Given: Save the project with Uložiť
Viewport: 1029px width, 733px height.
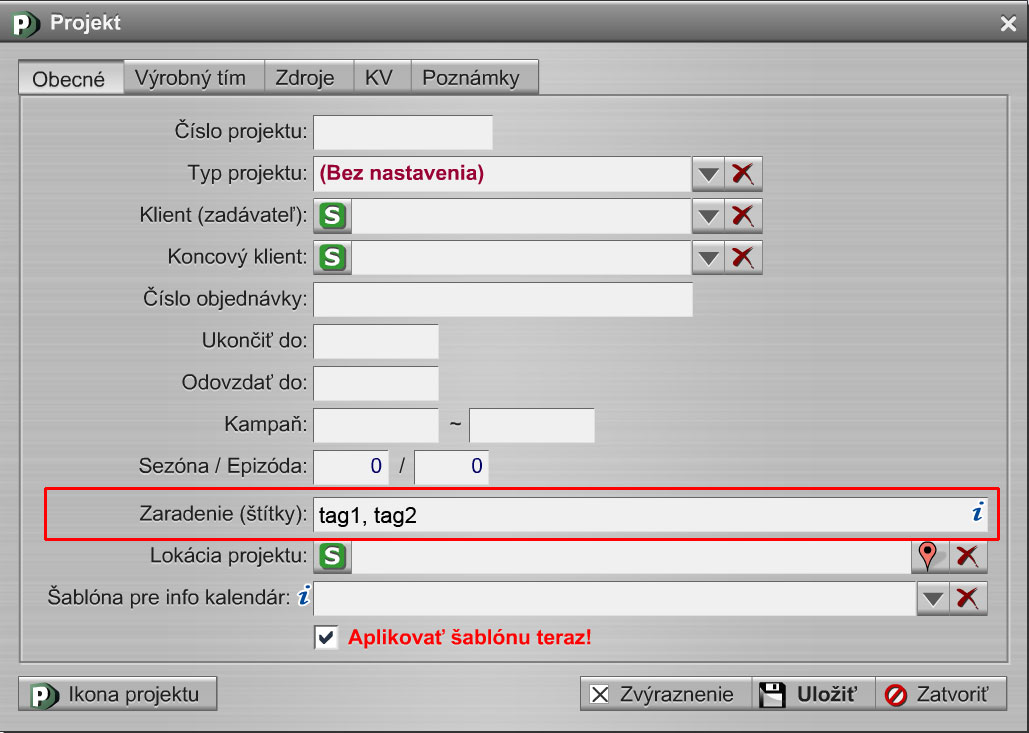Looking at the screenshot, I should (813, 693).
